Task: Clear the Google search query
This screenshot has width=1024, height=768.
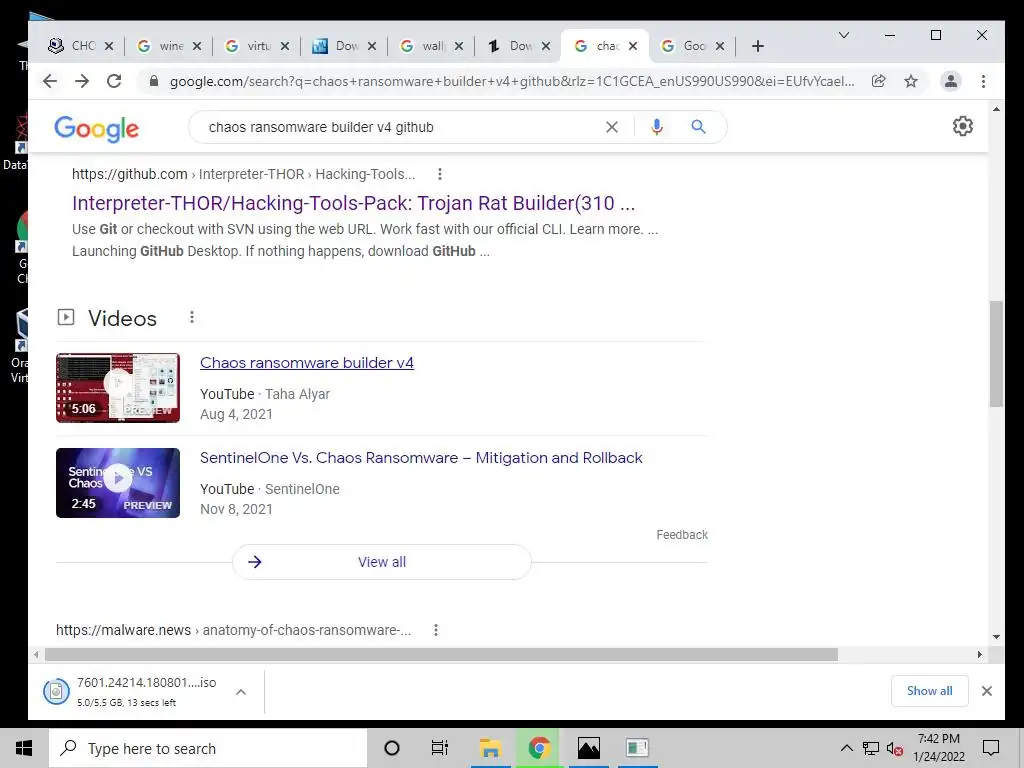Action: click(611, 127)
